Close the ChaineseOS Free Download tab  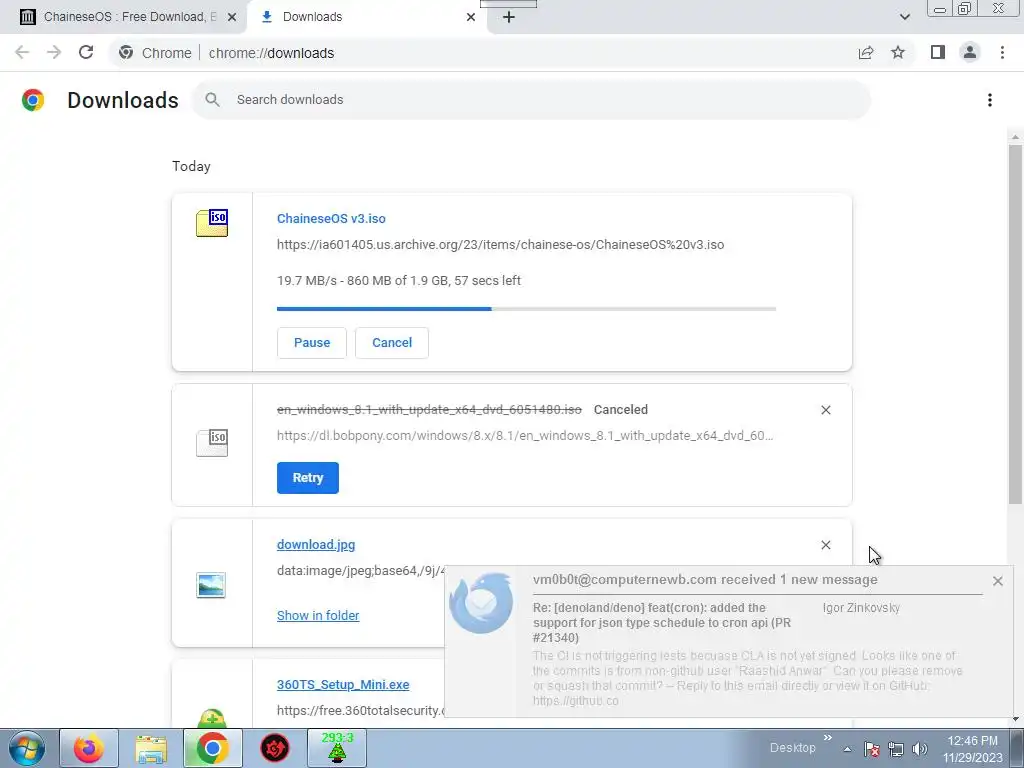click(232, 17)
